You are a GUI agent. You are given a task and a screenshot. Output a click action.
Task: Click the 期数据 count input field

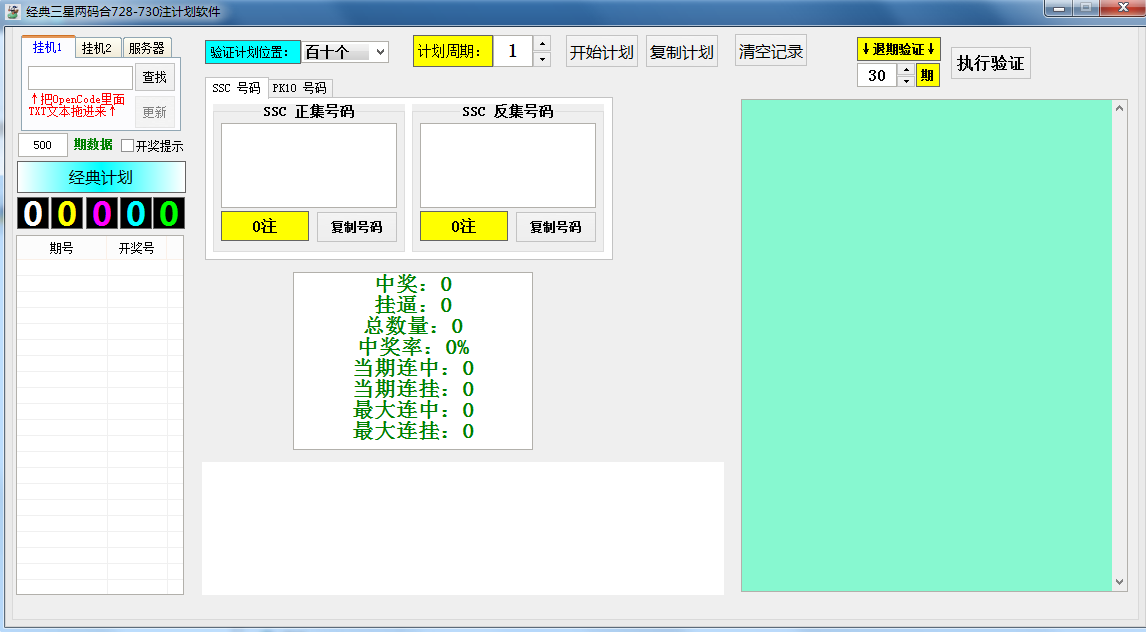pyautogui.click(x=43, y=145)
